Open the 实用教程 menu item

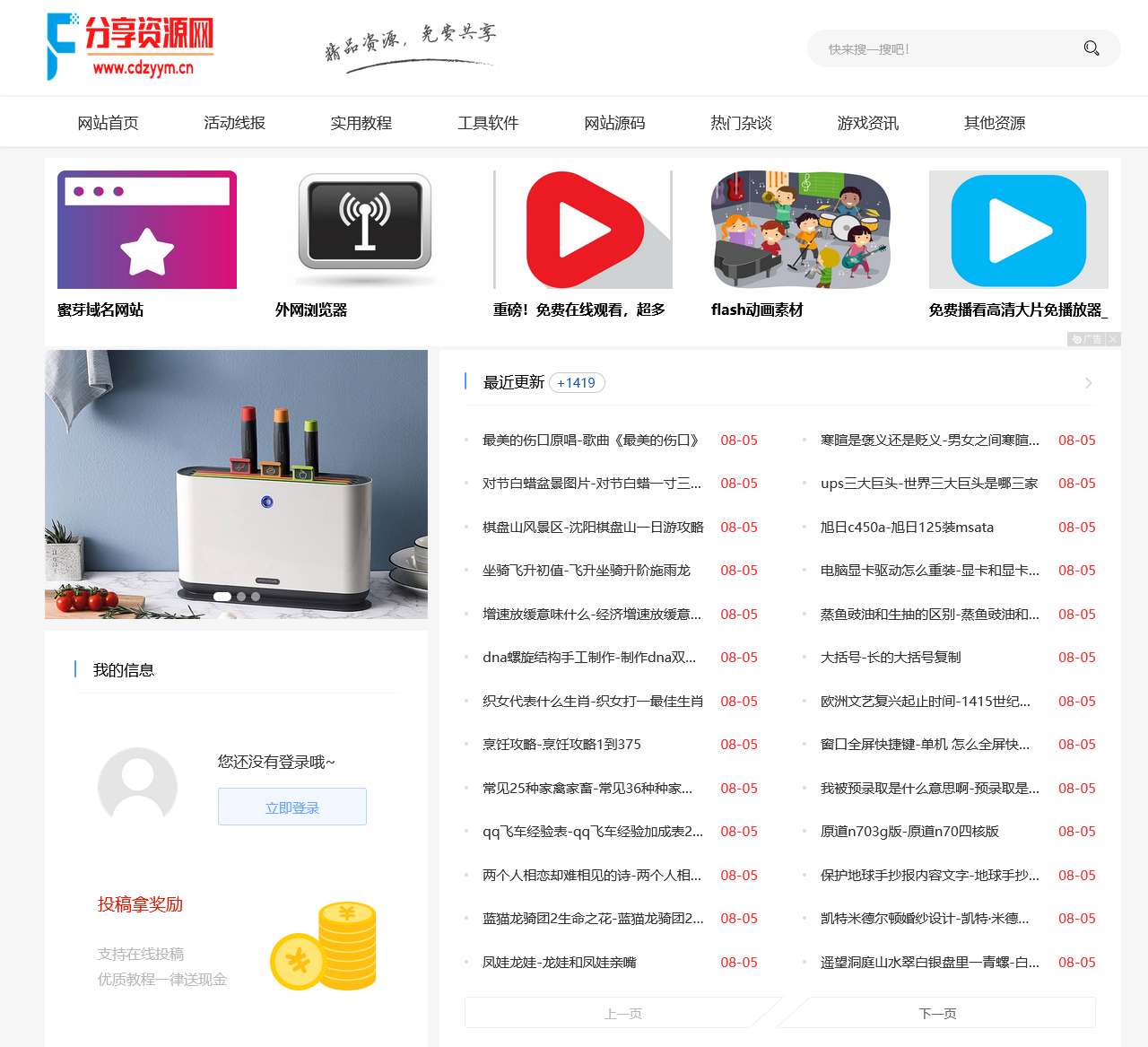coord(361,123)
